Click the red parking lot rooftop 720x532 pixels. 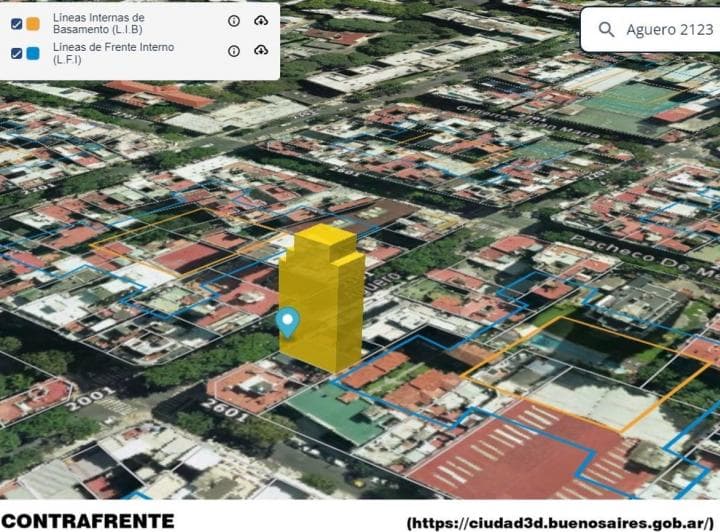528,454
